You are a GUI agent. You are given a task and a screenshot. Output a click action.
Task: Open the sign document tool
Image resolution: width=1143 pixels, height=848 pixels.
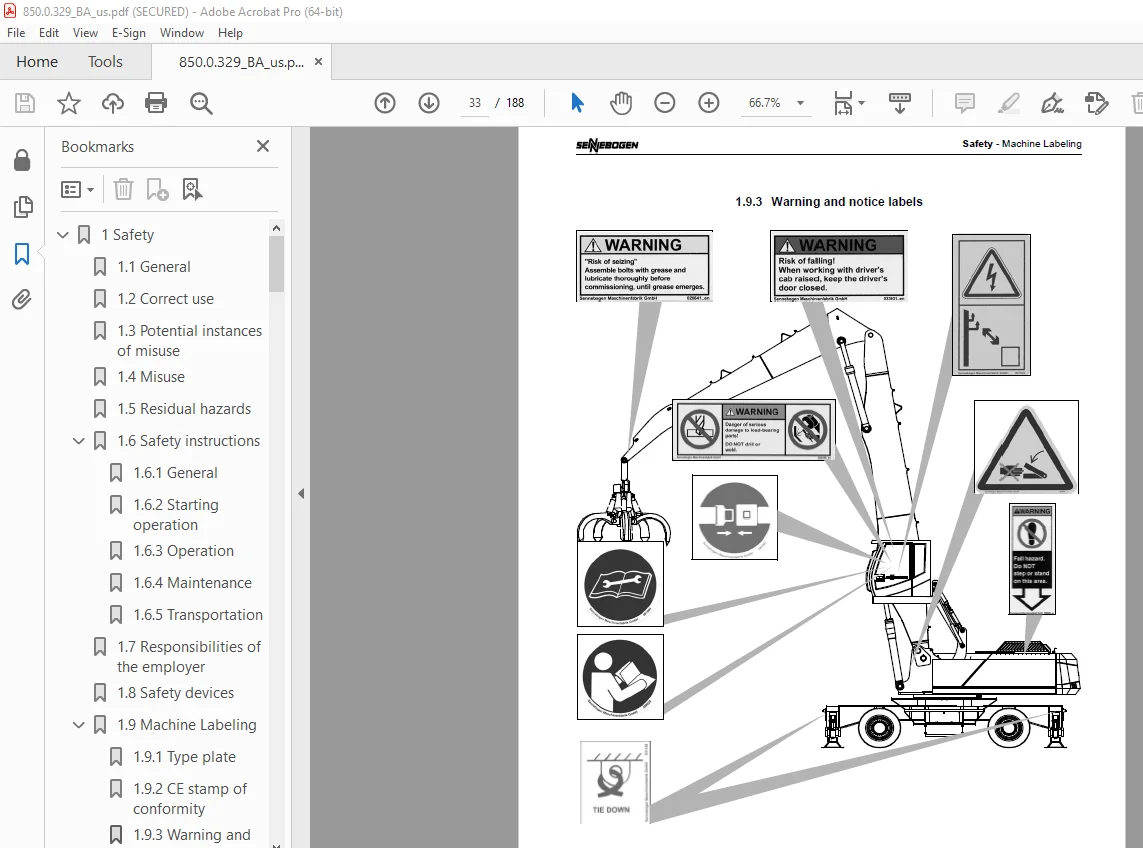[x=1052, y=103]
